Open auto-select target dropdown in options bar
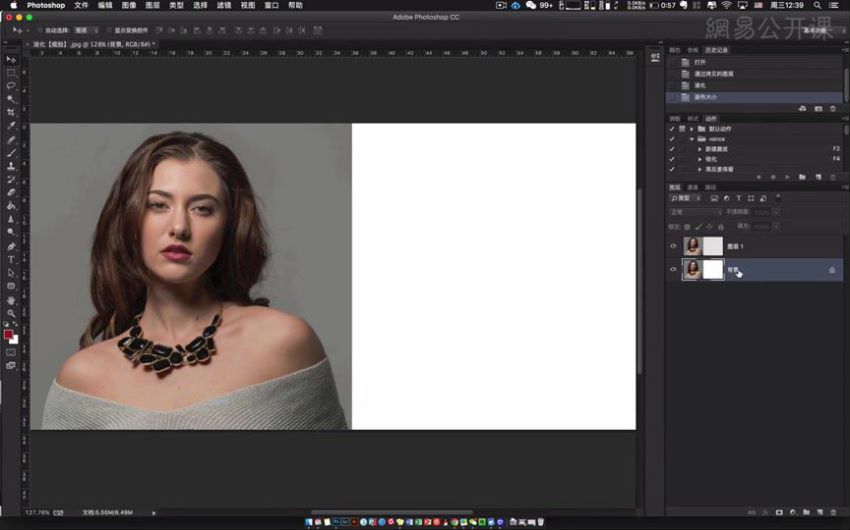Screen dimensions: 850x530 (x=87, y=30)
